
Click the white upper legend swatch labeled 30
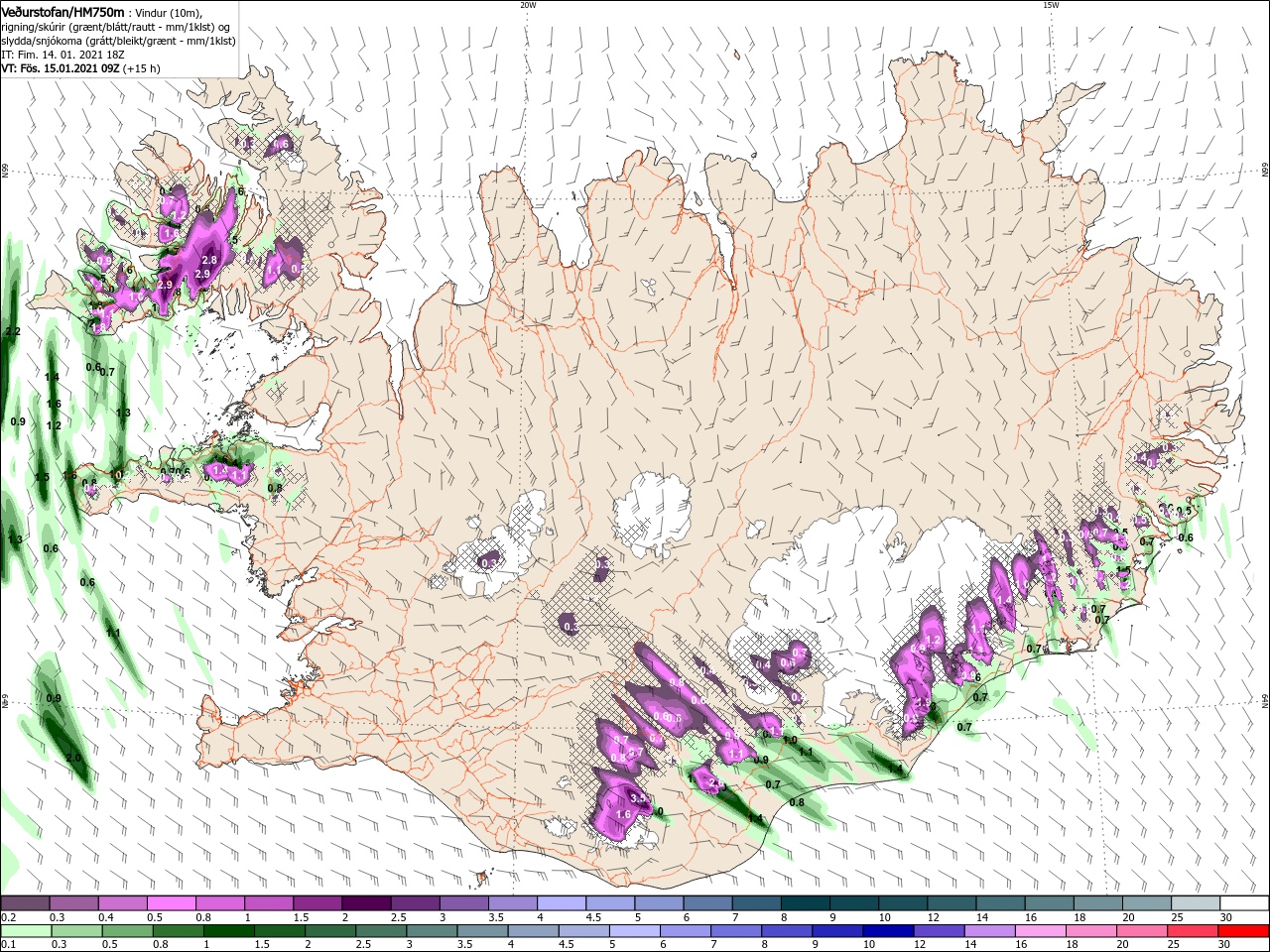[x=1244, y=903]
